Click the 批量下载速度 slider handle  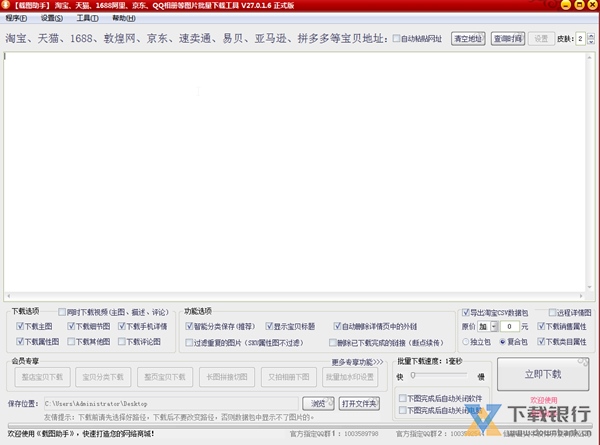point(413,375)
